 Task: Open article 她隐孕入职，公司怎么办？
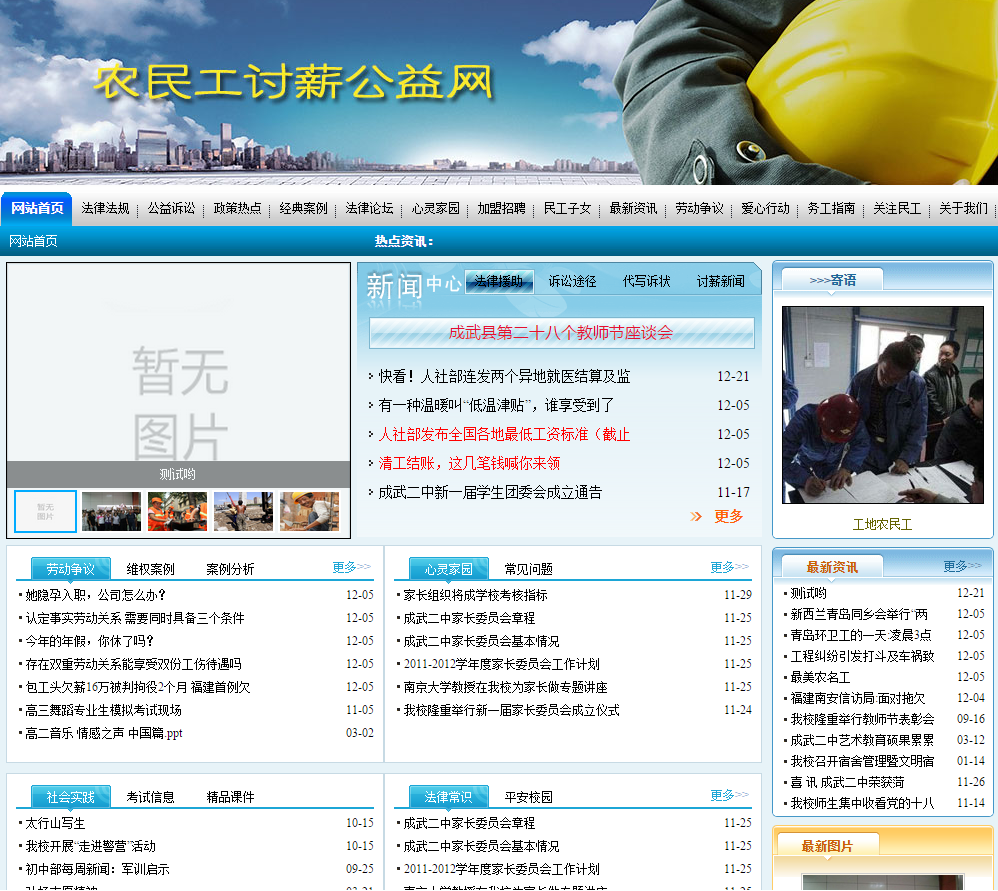[95, 595]
